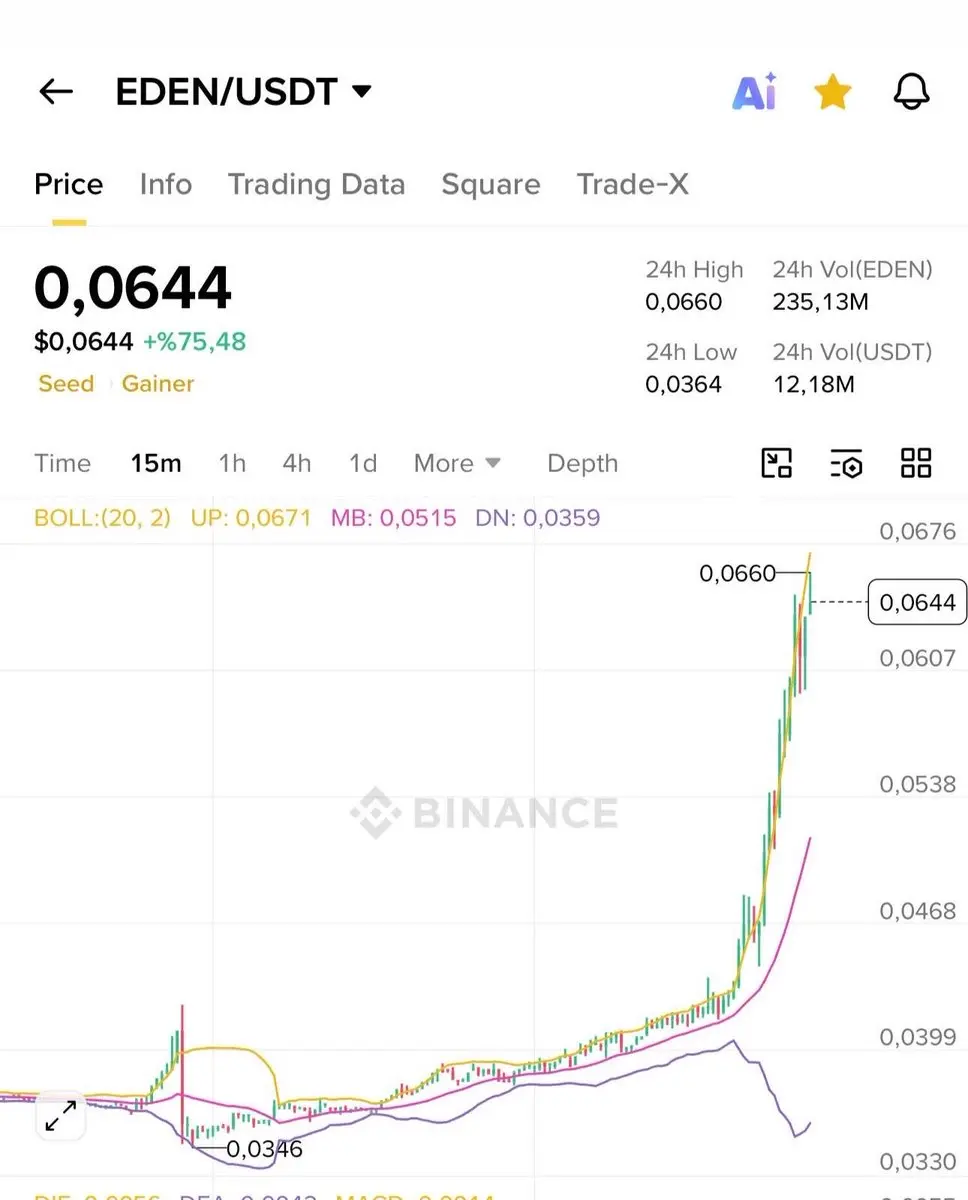
Task: Open the chart drawing tools icon
Action: point(777,463)
